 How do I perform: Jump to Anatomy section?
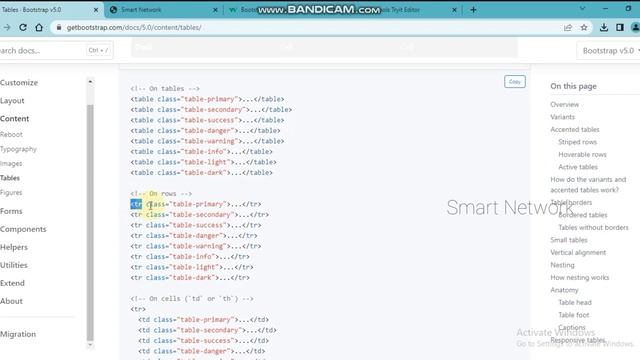click(564, 290)
